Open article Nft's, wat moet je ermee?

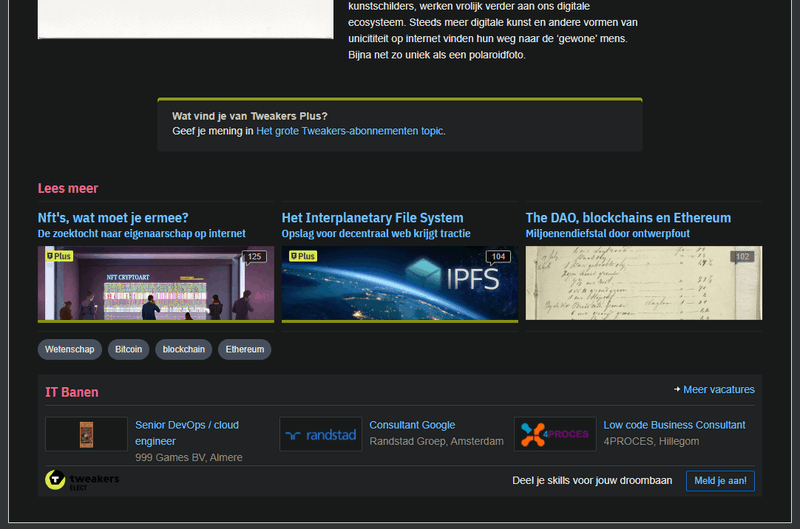tap(113, 218)
